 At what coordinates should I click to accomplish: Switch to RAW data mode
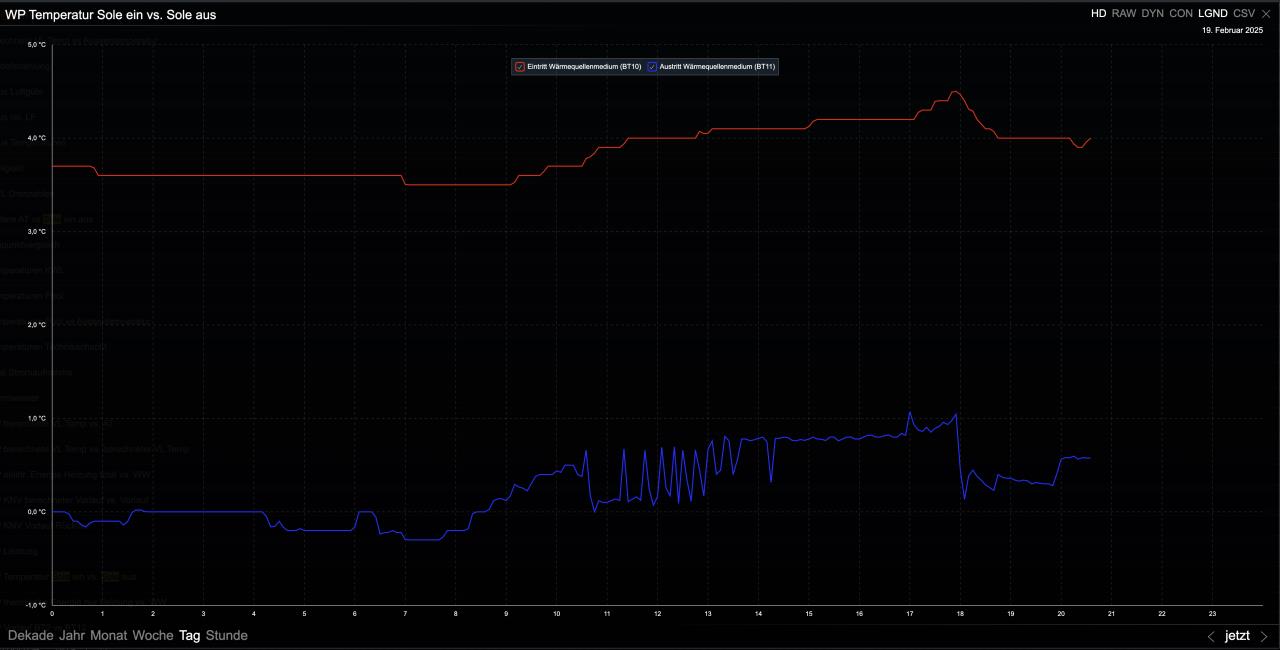click(1124, 14)
